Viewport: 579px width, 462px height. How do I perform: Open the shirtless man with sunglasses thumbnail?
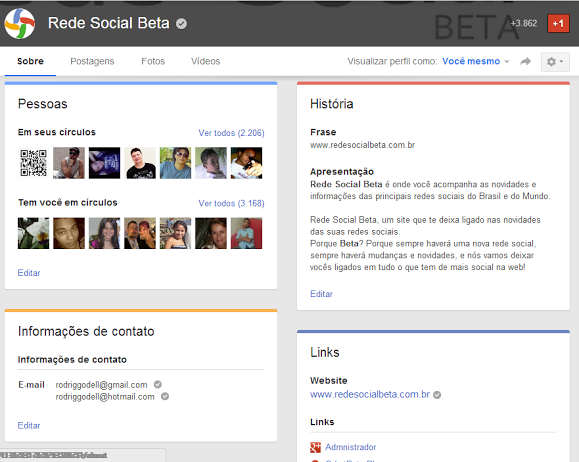pyautogui.click(x=69, y=163)
